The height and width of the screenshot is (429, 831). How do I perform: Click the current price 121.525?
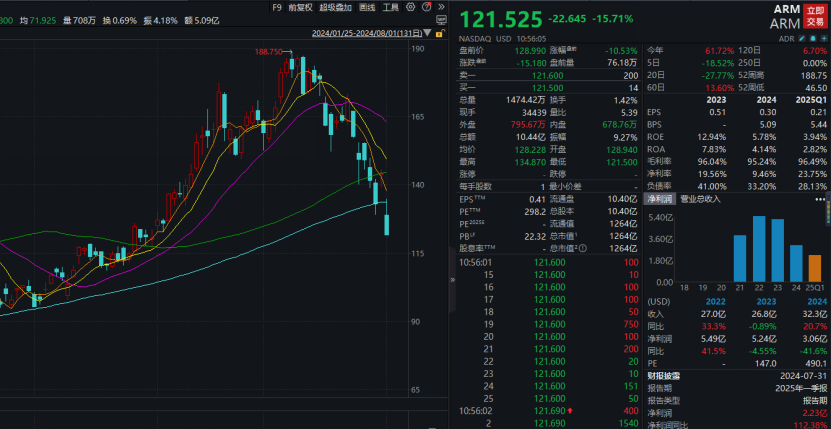pyautogui.click(x=501, y=20)
